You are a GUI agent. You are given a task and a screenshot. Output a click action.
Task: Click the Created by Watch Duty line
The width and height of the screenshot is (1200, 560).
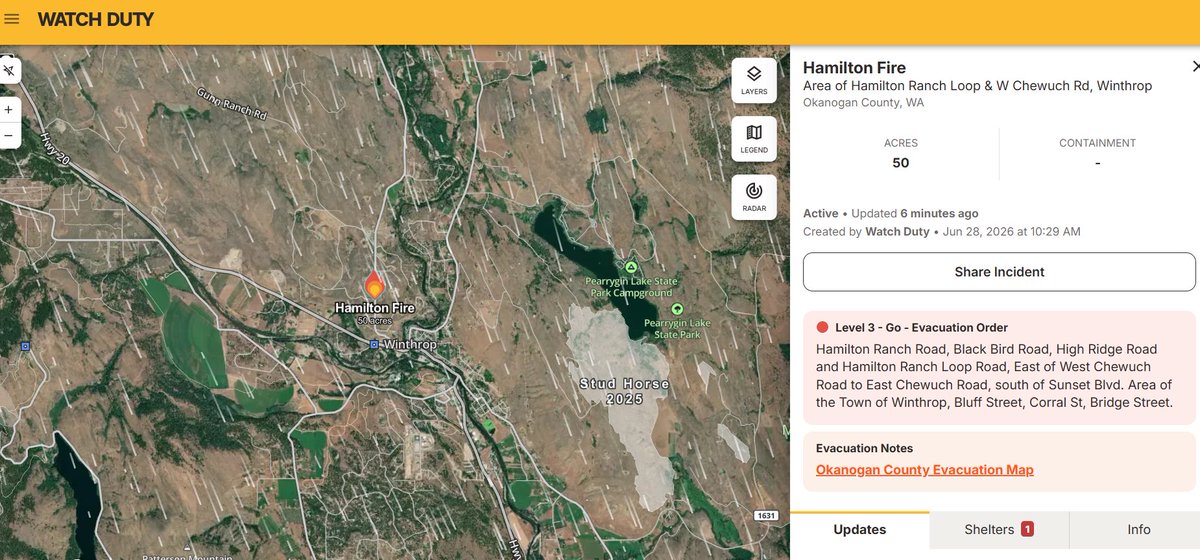tap(941, 232)
